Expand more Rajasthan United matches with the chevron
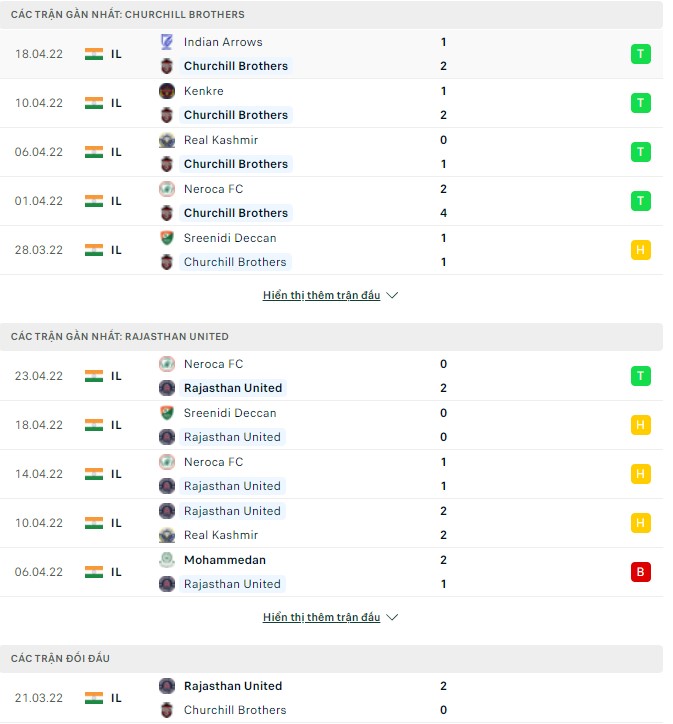 [392, 618]
